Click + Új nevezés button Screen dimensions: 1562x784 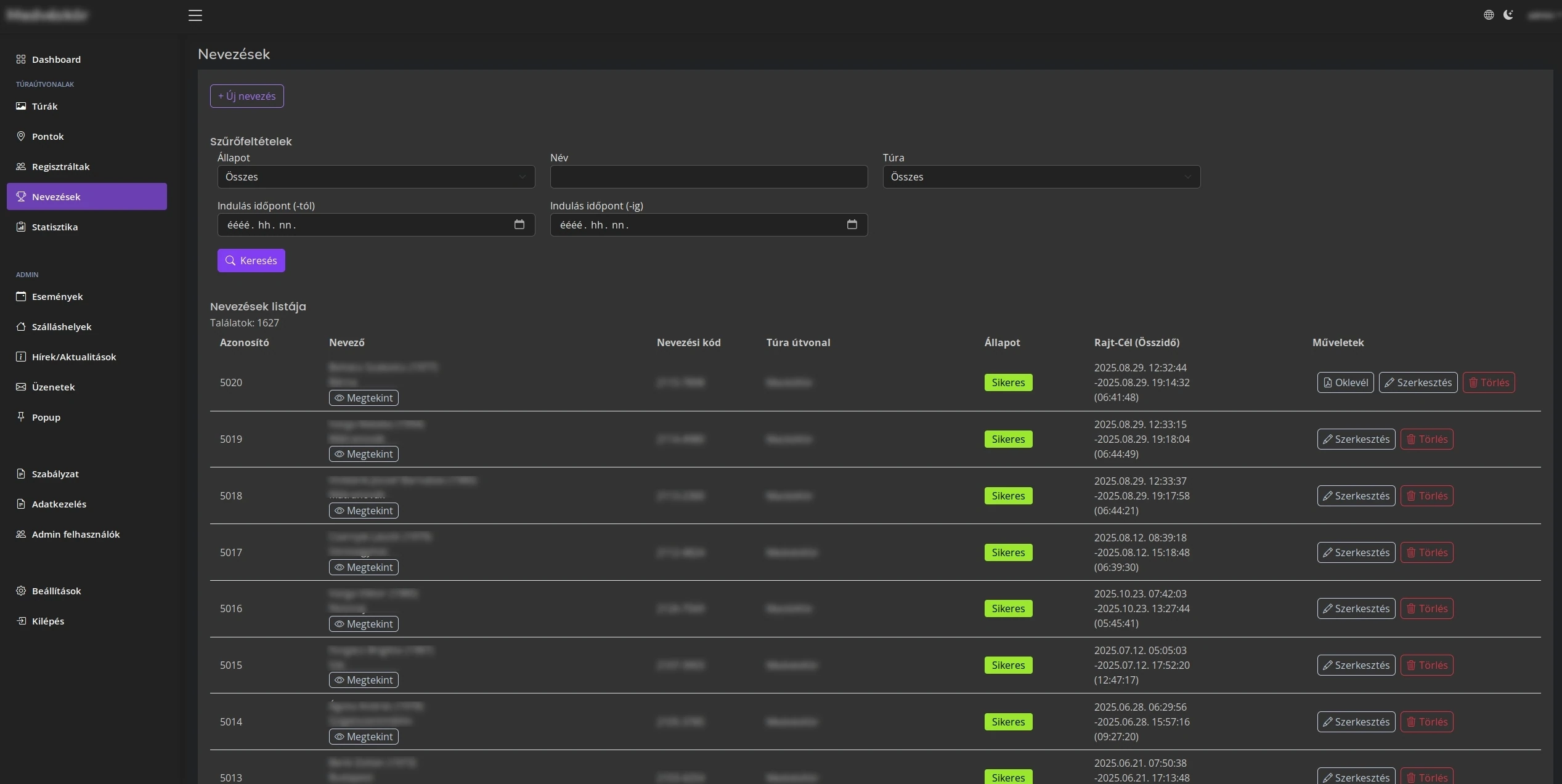click(x=246, y=96)
